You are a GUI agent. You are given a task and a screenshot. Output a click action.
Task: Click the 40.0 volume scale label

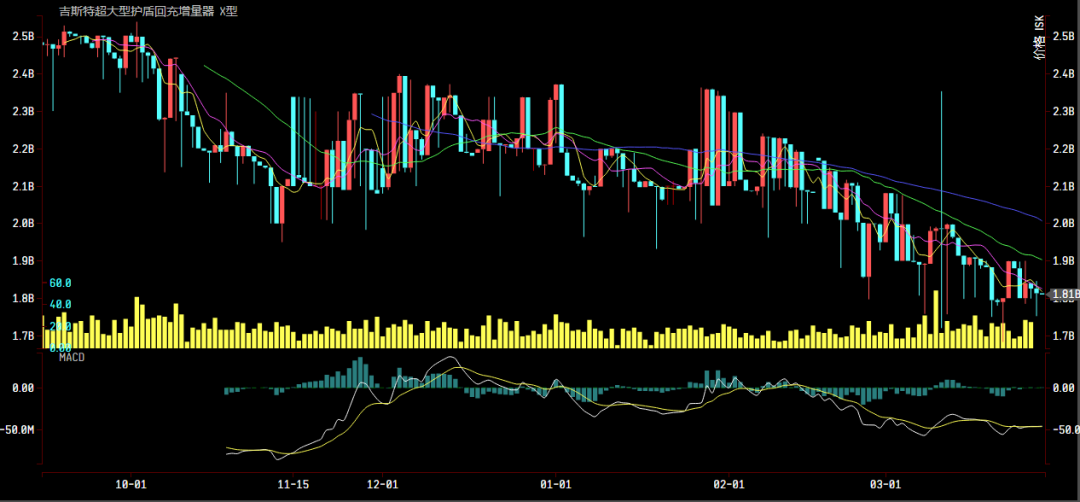(x=60, y=304)
